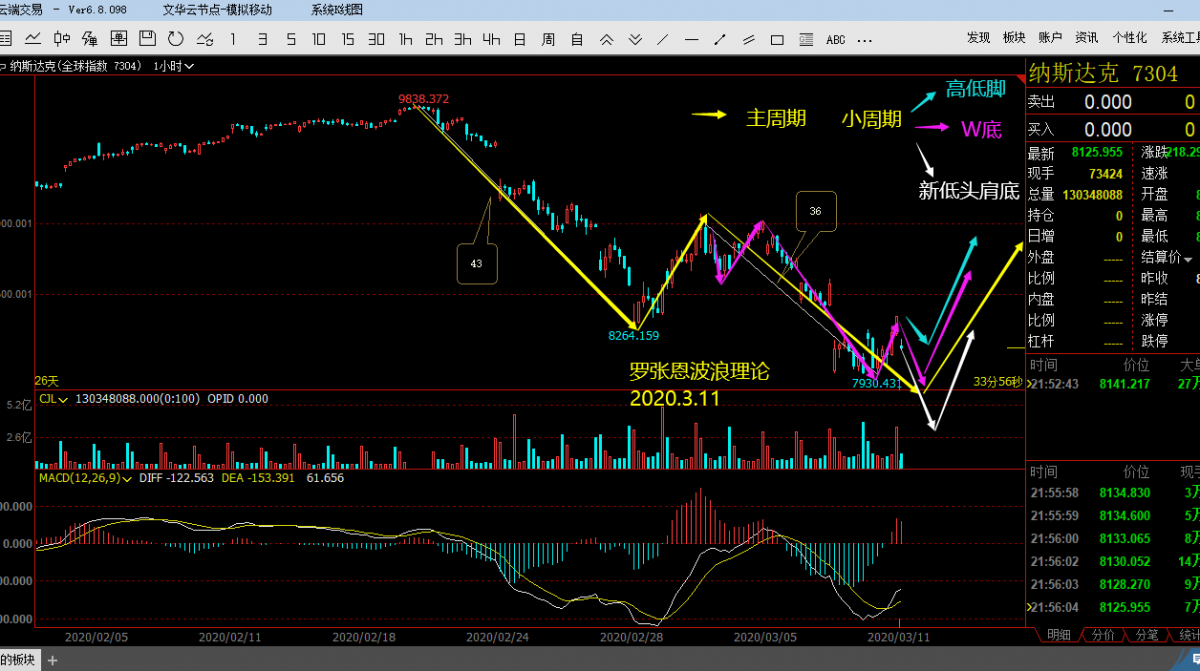Switch to the 分笔 tab

[1147, 635]
